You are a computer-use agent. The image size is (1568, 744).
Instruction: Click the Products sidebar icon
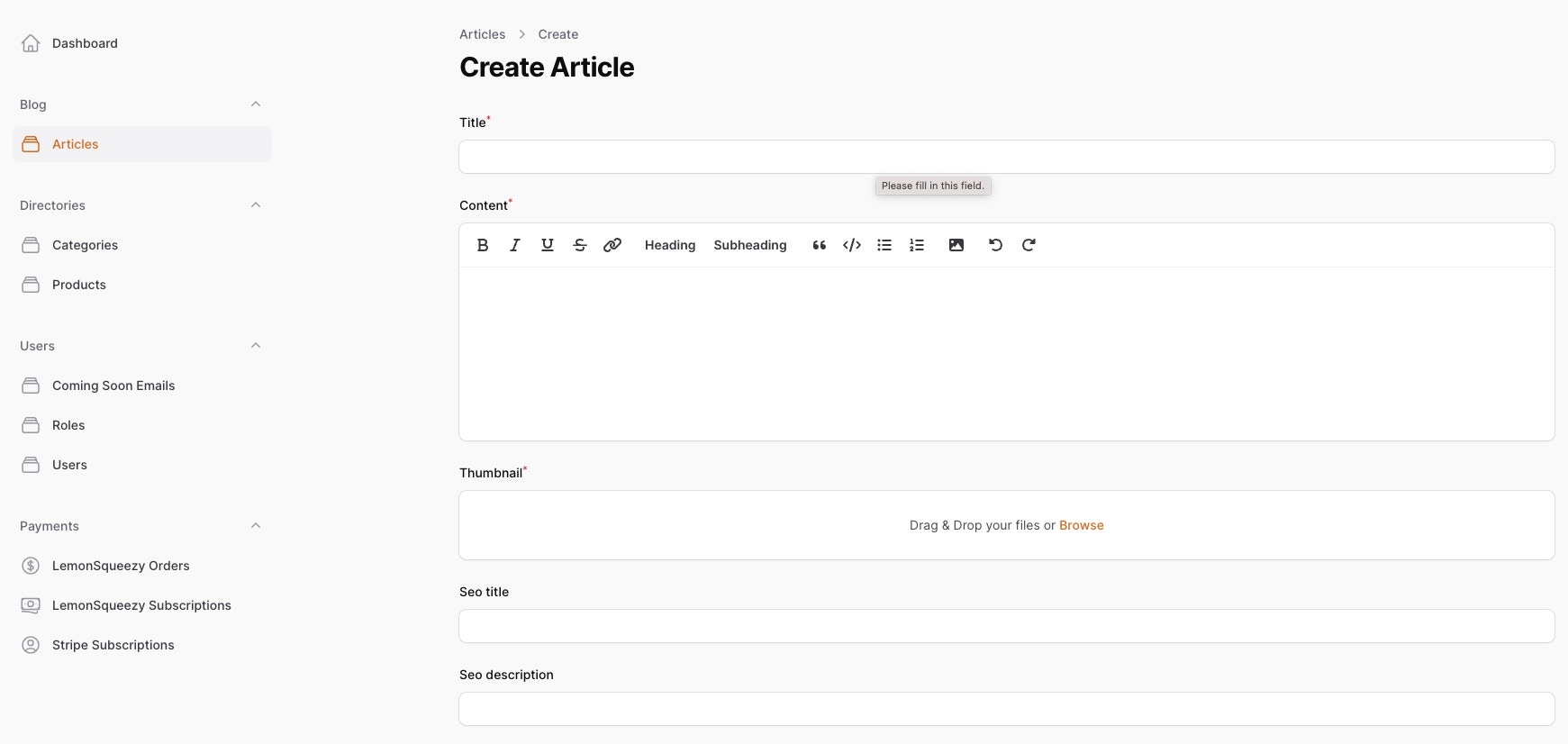point(31,285)
